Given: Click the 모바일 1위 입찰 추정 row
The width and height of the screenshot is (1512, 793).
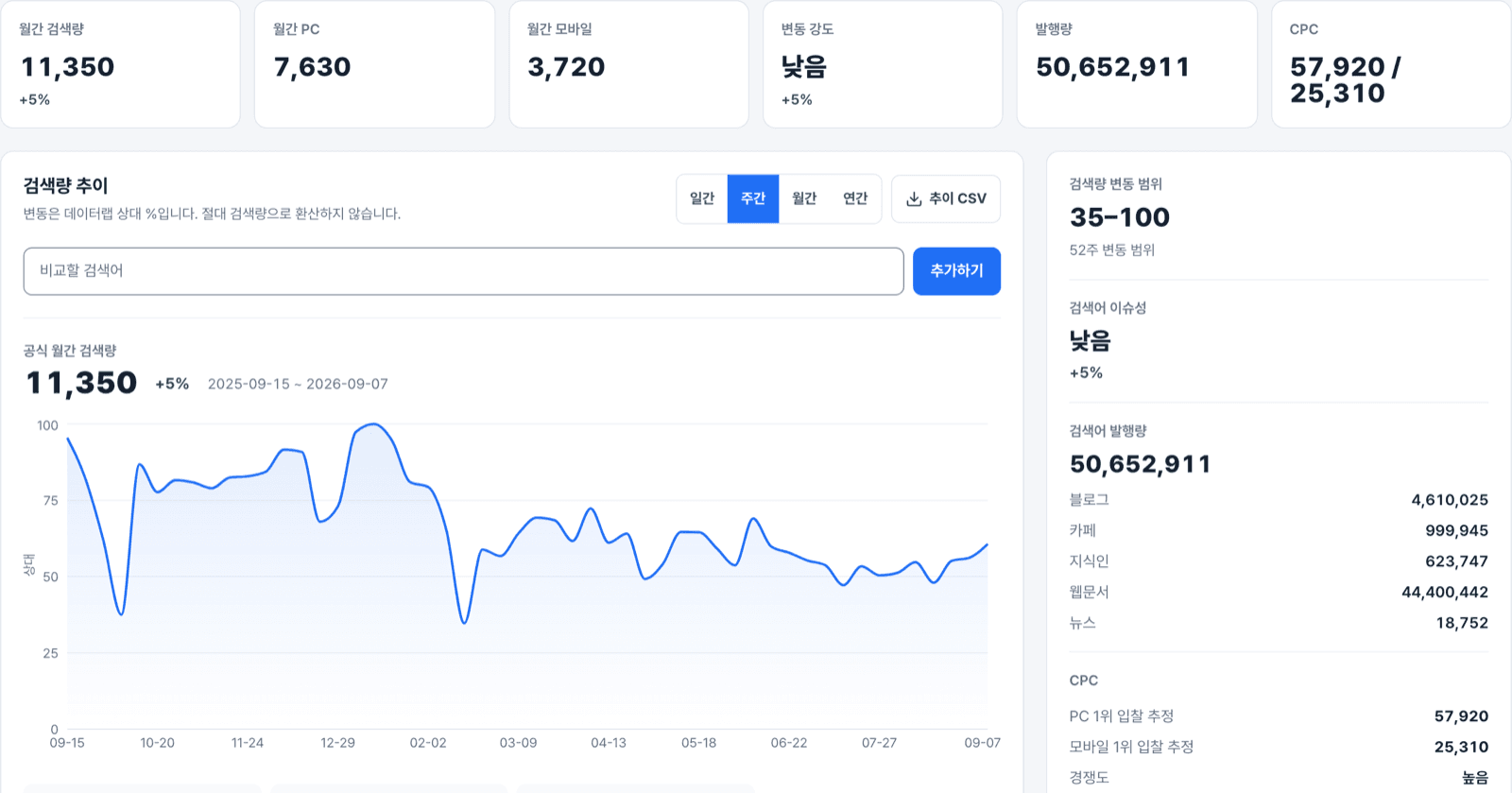Looking at the screenshot, I should (1279, 747).
